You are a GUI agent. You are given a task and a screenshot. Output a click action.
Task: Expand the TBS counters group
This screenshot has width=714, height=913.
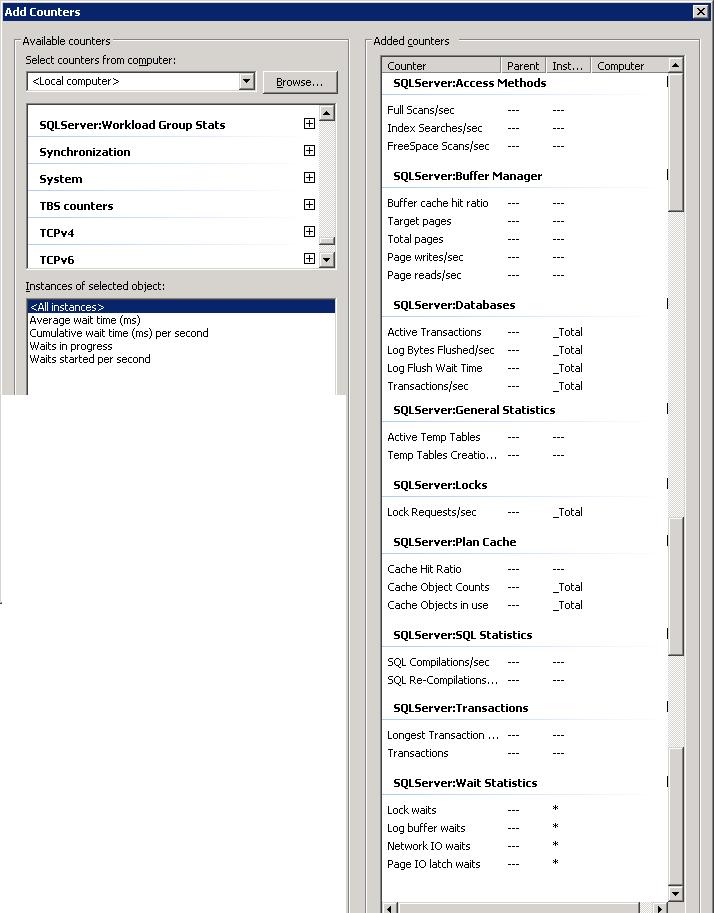[x=309, y=204]
